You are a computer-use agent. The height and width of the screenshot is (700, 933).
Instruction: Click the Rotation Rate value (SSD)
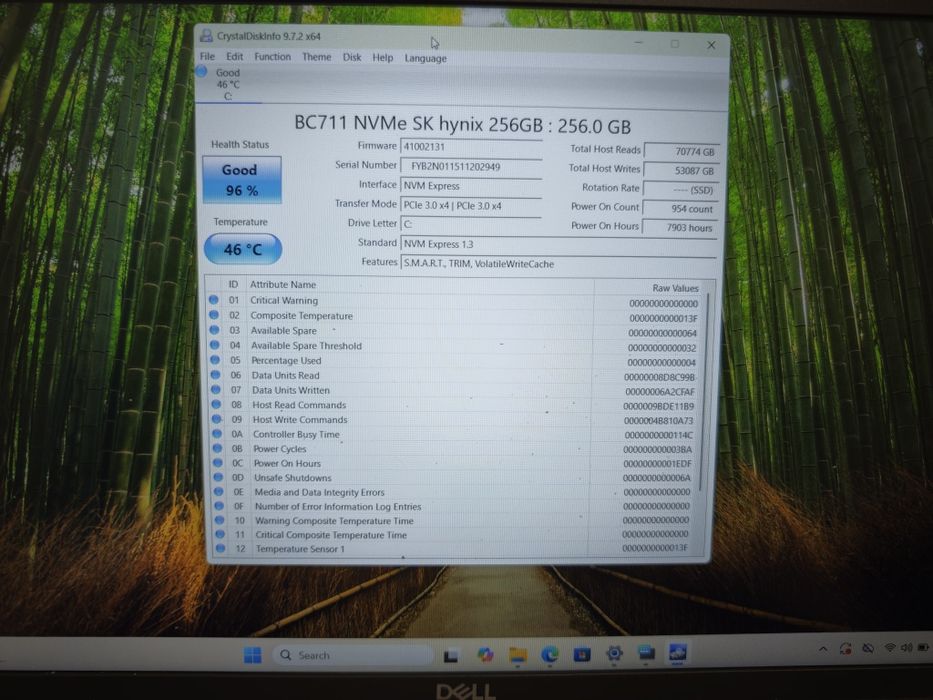tap(681, 190)
